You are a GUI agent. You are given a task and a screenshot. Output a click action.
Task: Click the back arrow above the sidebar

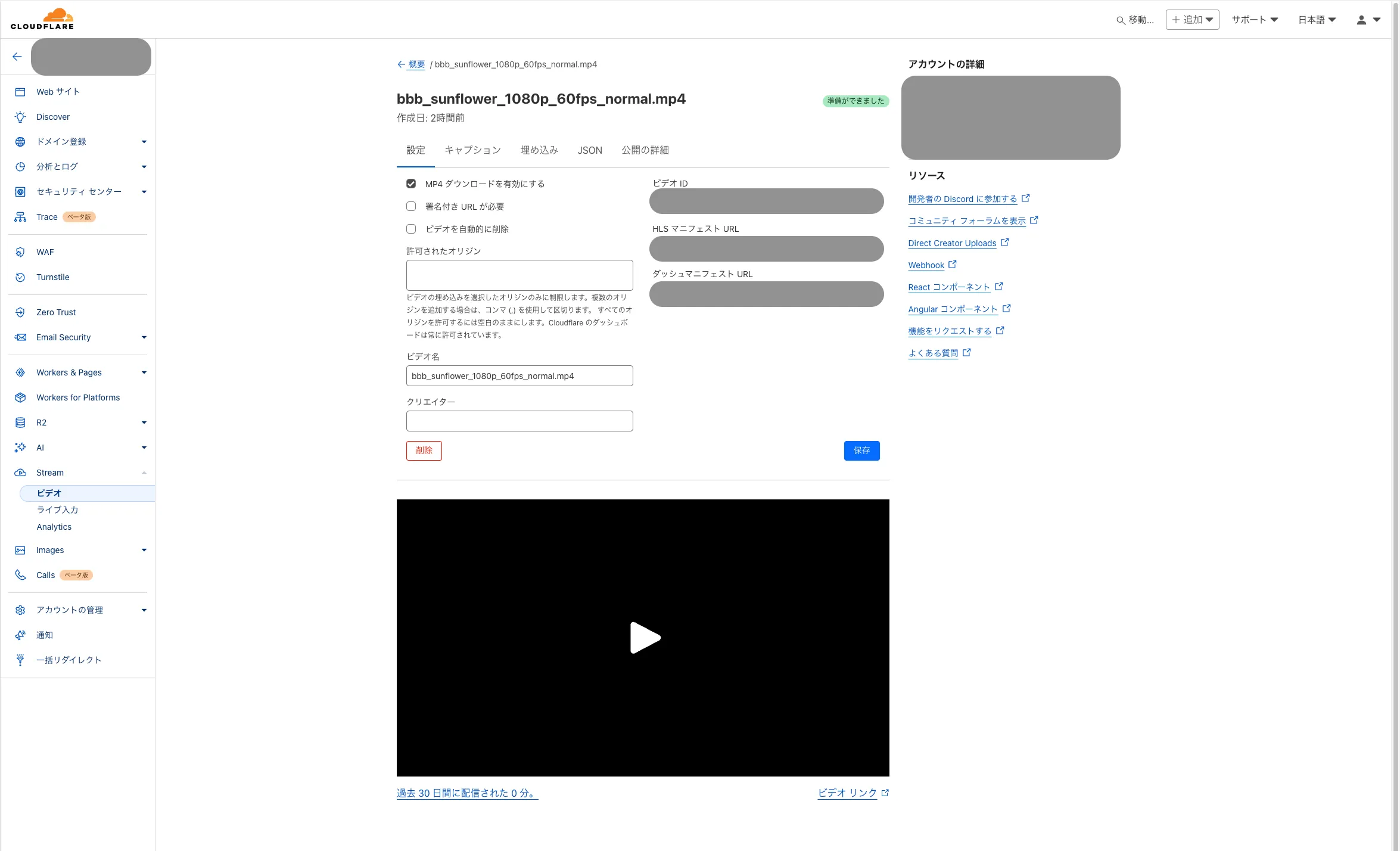point(17,56)
